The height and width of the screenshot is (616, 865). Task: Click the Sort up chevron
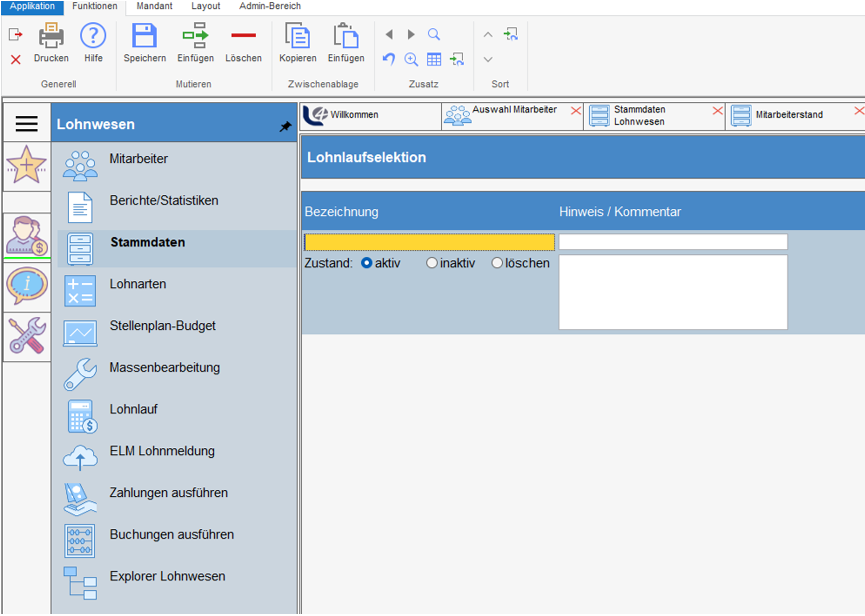tap(488, 35)
